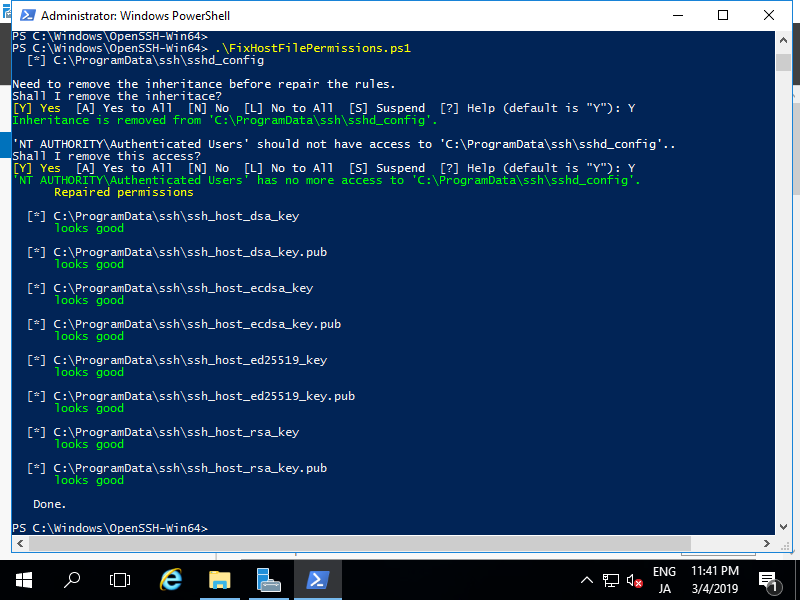The height and width of the screenshot is (600, 800).
Task: Maximize the PowerShell window
Action: [723, 15]
